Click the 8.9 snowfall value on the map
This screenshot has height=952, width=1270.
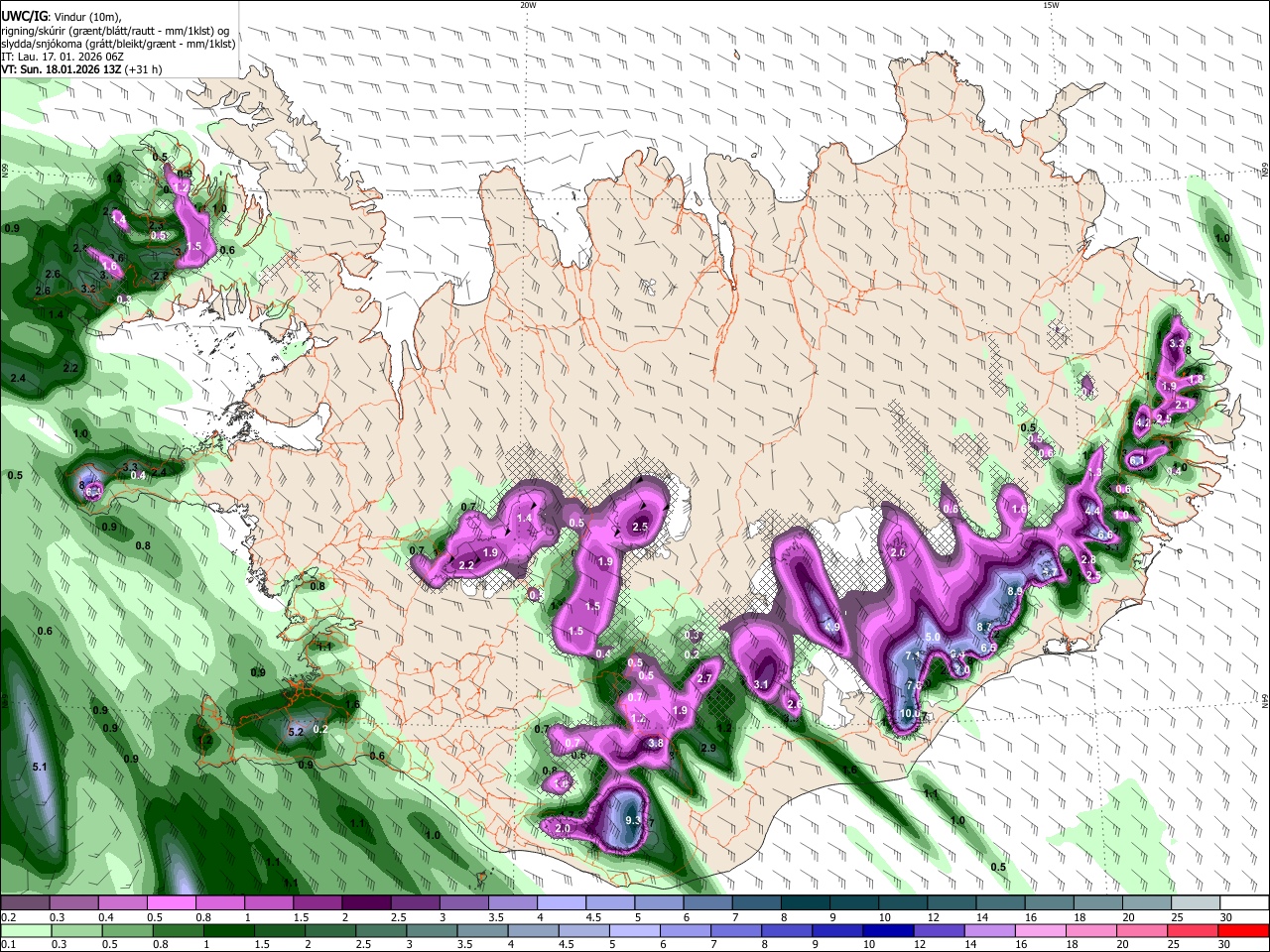tap(1015, 591)
